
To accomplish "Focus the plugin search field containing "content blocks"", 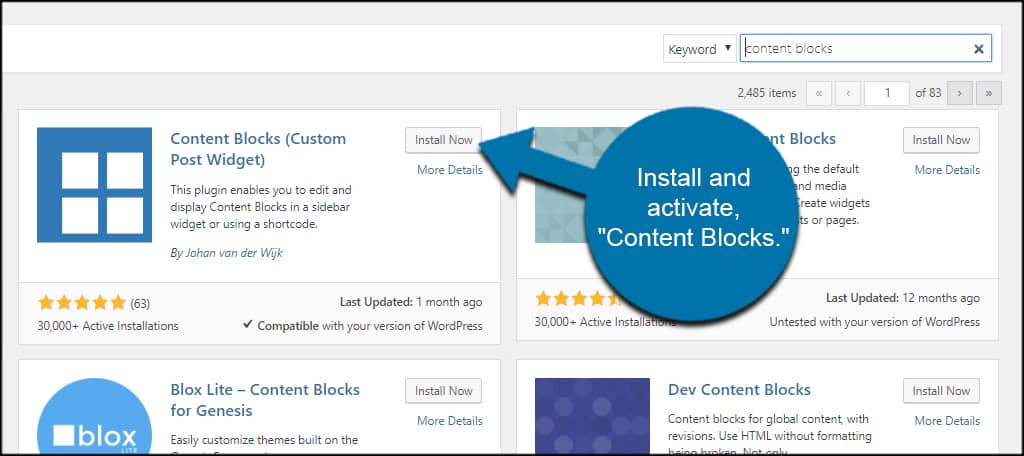I will [865, 49].
